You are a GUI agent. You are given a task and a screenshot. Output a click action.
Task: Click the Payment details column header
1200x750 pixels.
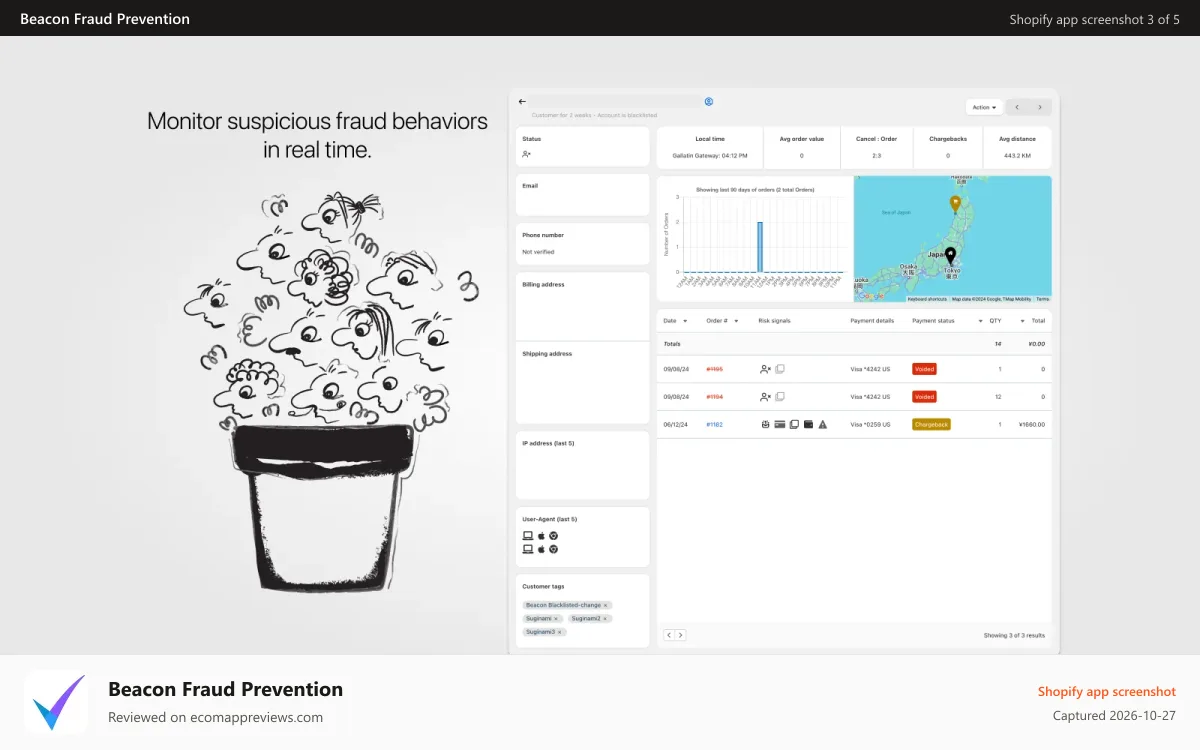point(872,321)
